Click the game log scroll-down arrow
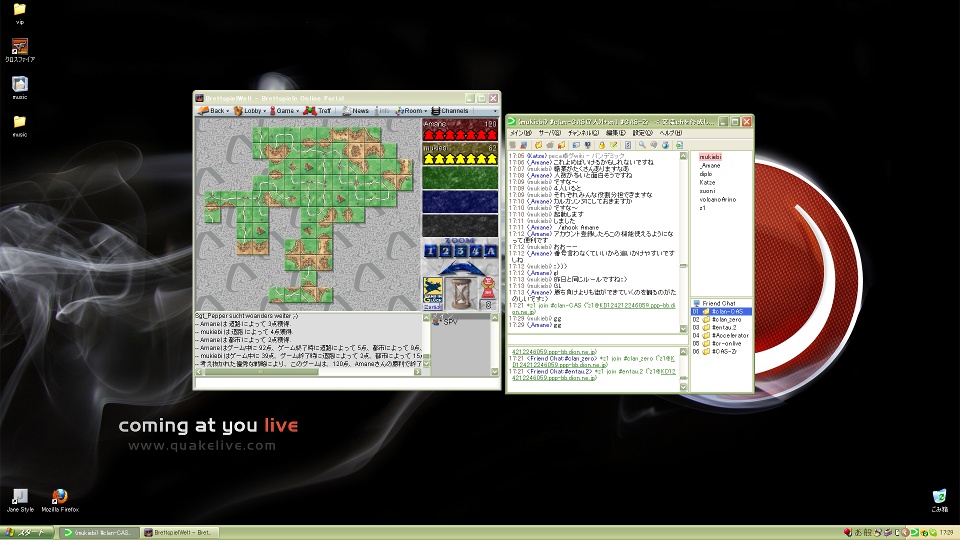The height and width of the screenshot is (540, 960). [x=426, y=364]
